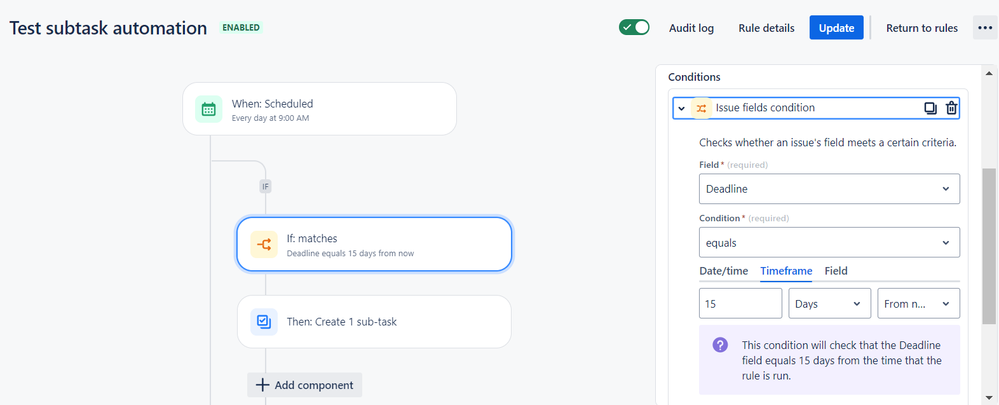Open the Days unit dropdown
The width and height of the screenshot is (999, 405).
click(829, 303)
